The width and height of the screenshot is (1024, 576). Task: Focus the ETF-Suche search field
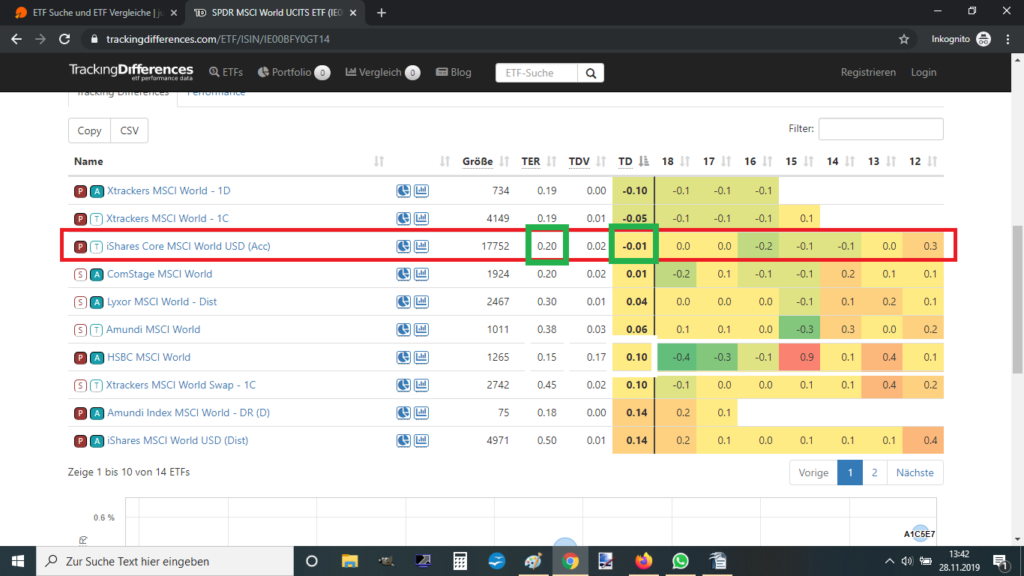tap(536, 72)
